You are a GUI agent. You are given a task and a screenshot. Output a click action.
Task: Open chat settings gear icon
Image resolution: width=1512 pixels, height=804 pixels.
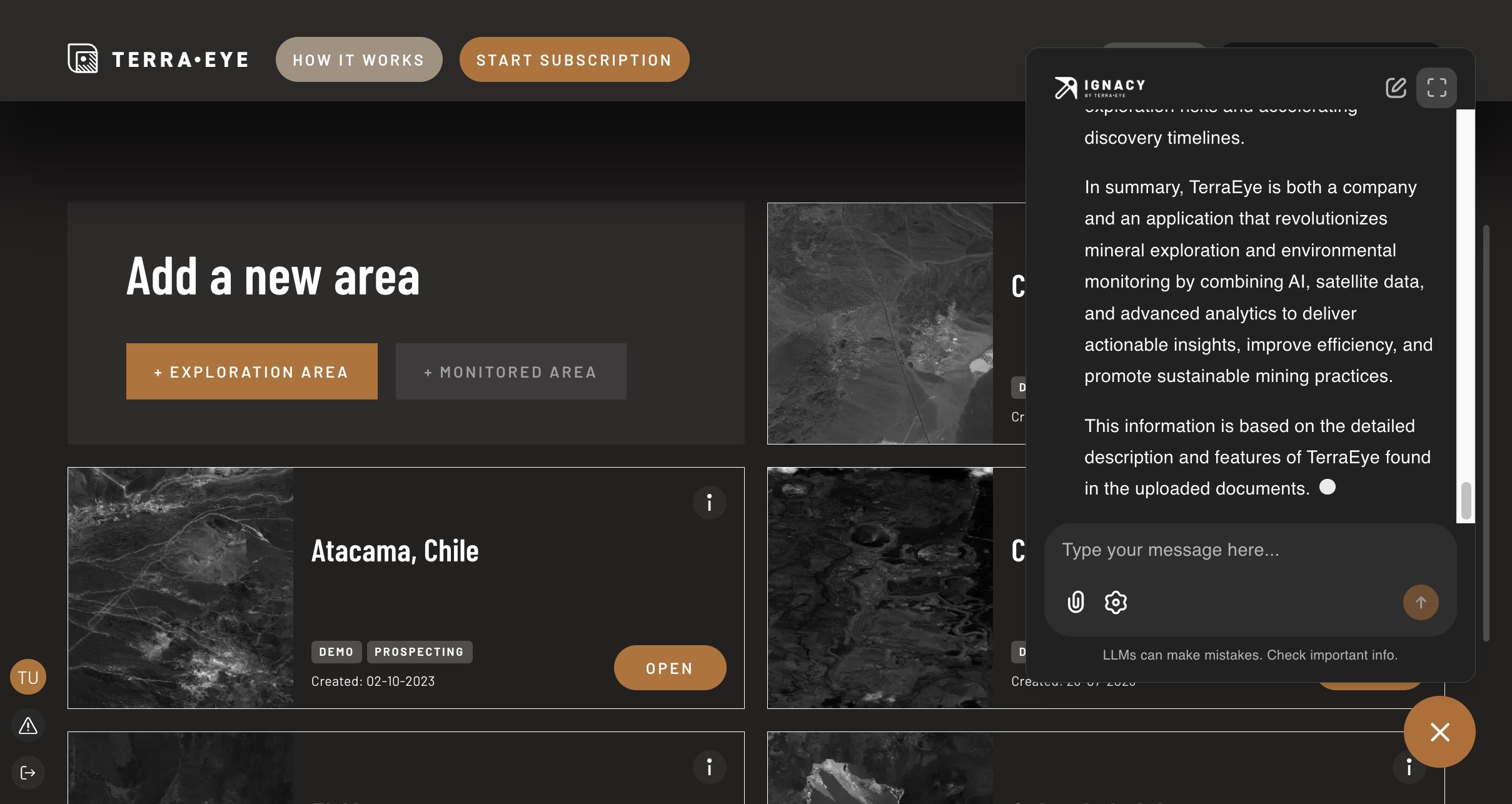pyautogui.click(x=1116, y=602)
